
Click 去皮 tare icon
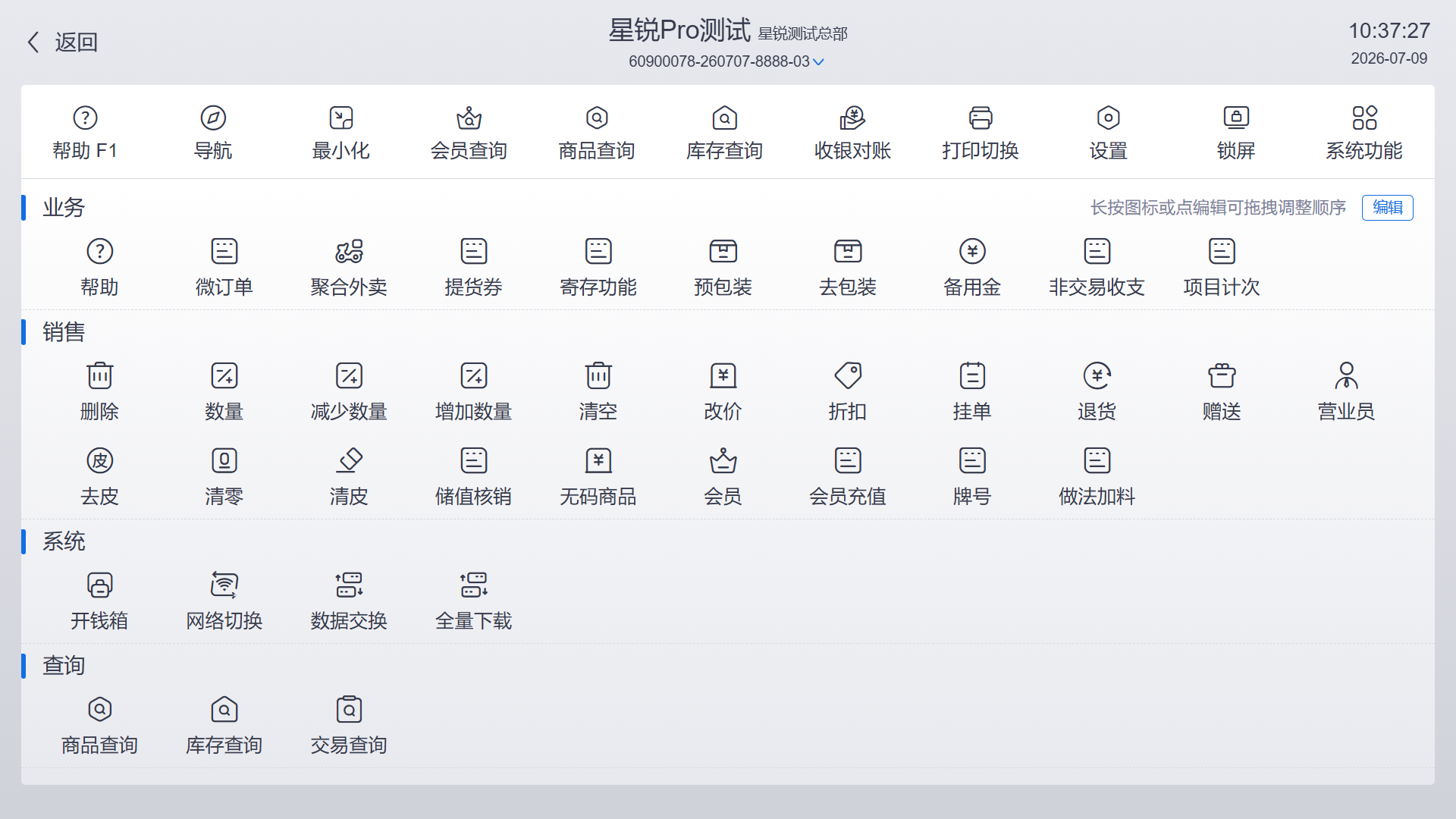coord(99,477)
